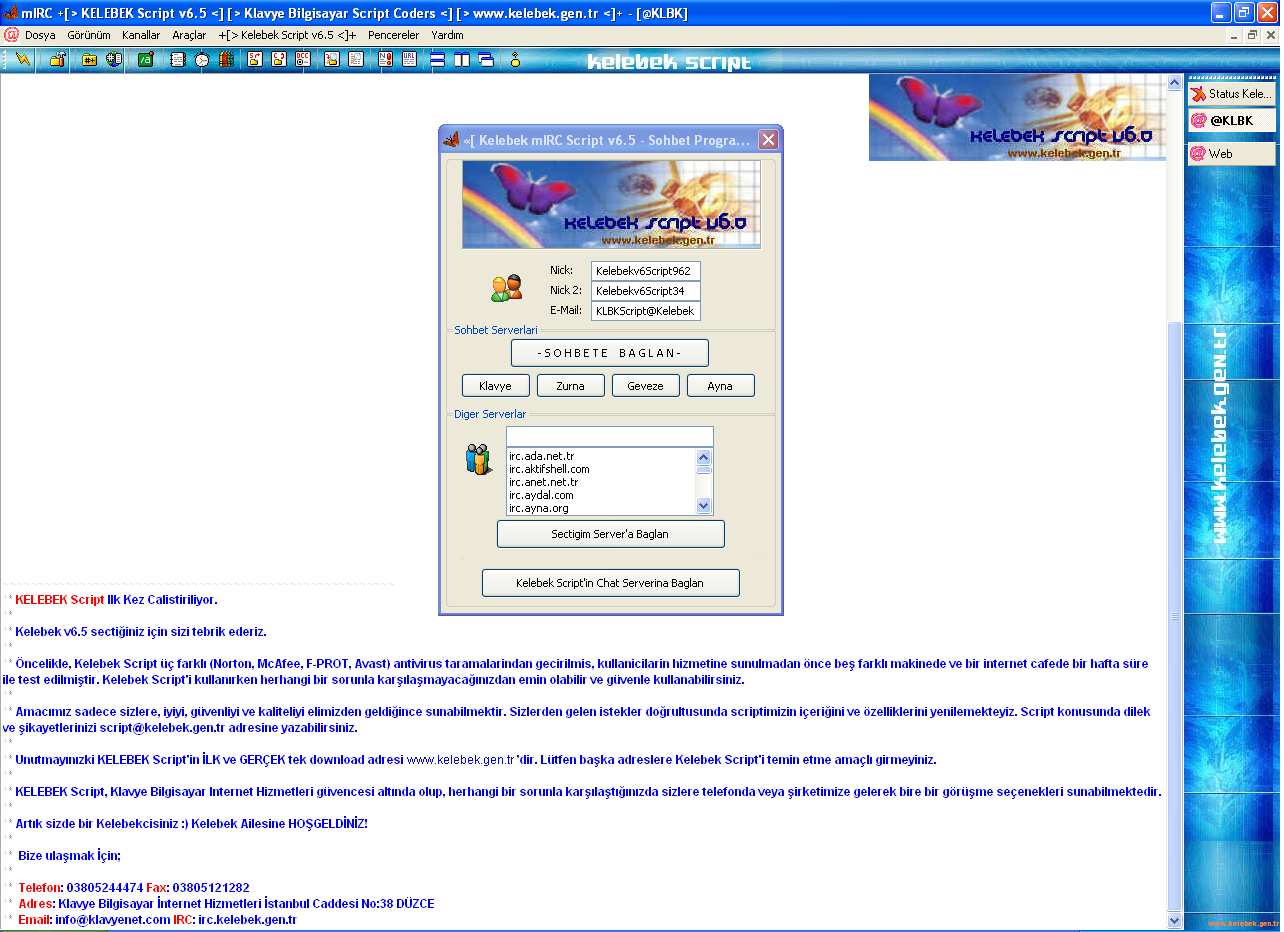This screenshot has width=1284, height=932.
Task: Open the channels list icon with the globe
Action: (114, 60)
